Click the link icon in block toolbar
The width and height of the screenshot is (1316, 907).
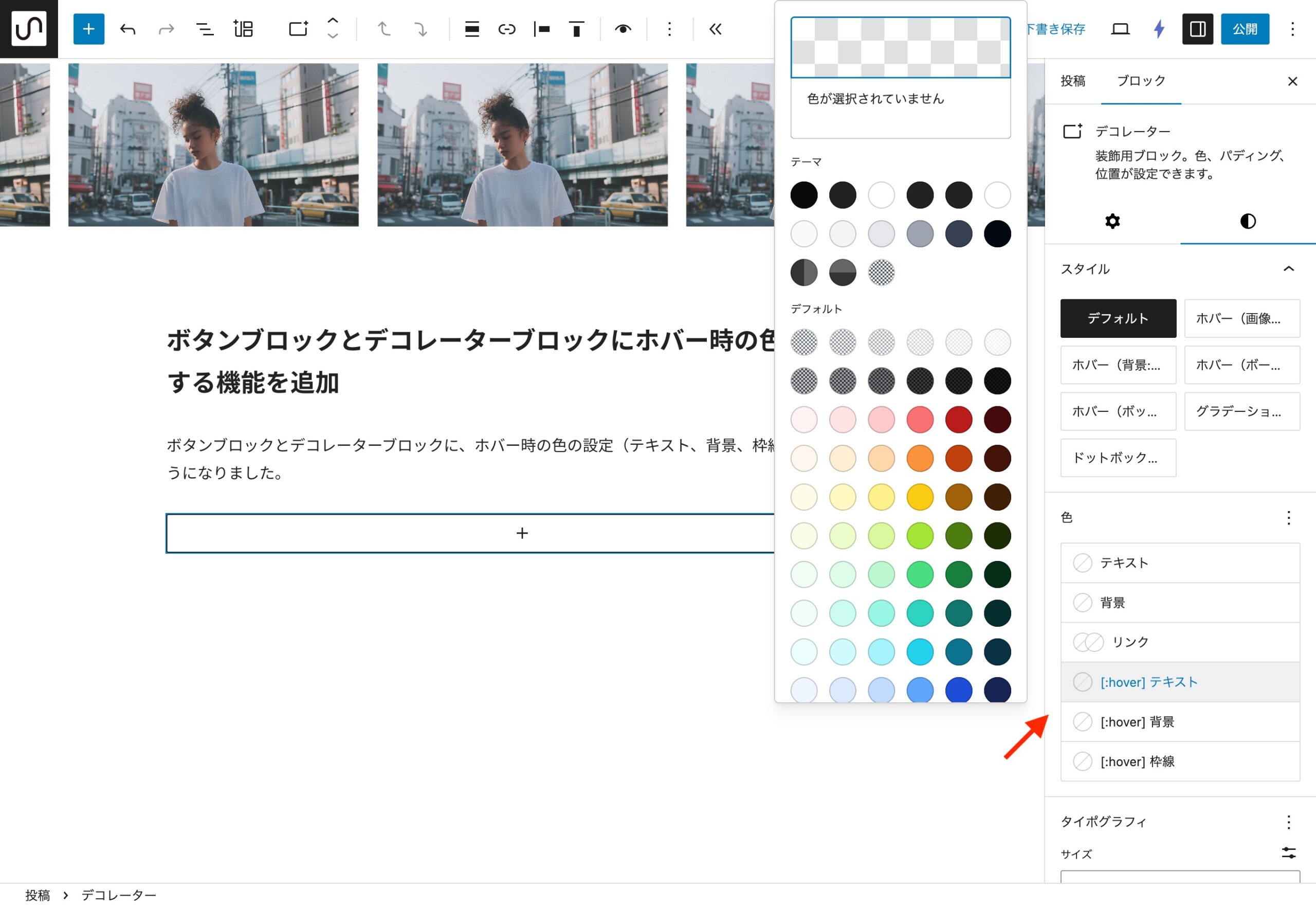click(506, 29)
